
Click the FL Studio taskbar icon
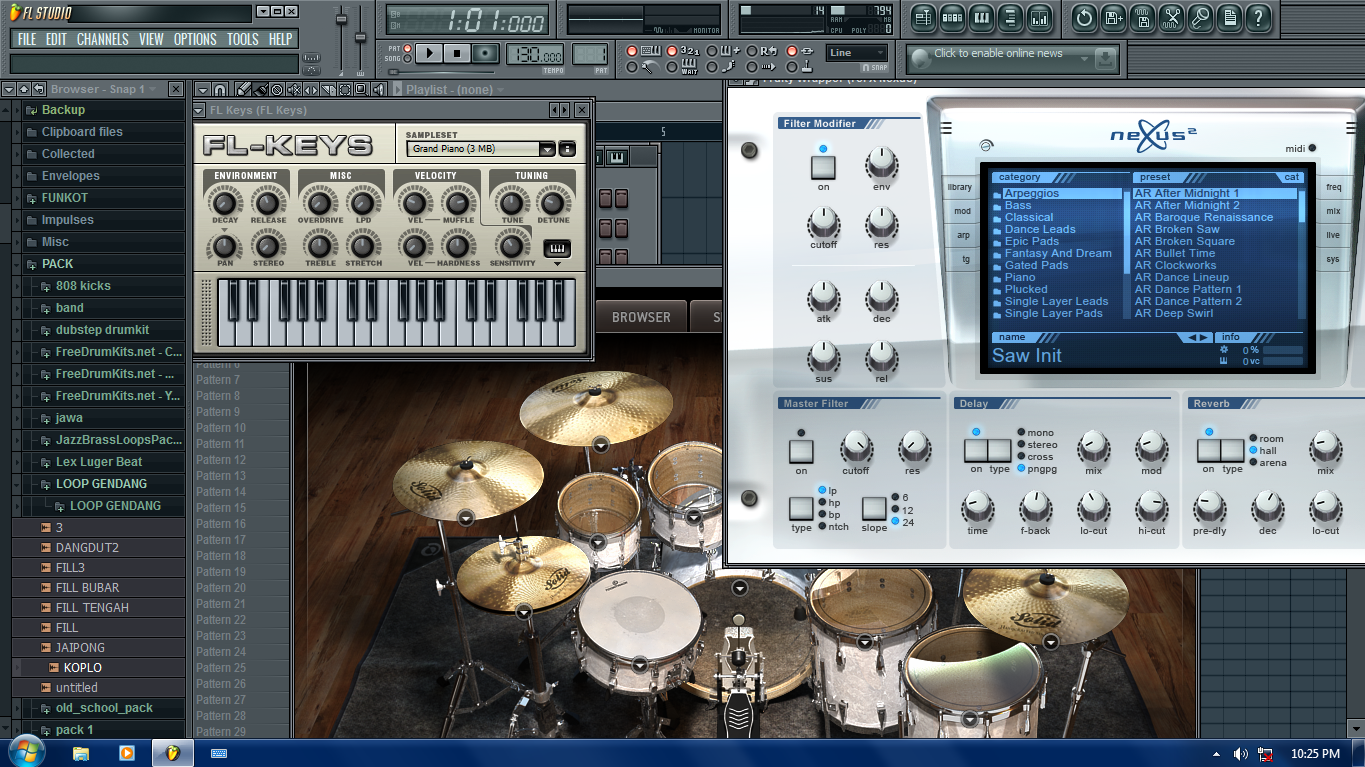tap(173, 753)
